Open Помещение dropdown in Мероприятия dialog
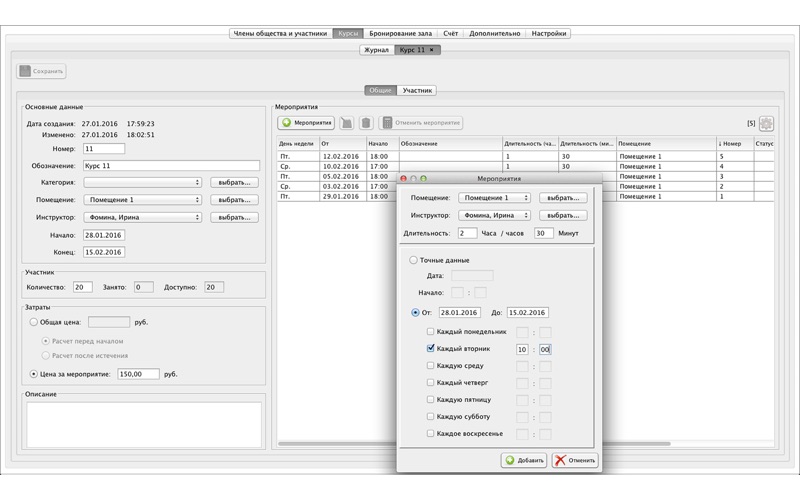Viewport: 800px width, 500px height. click(494, 198)
